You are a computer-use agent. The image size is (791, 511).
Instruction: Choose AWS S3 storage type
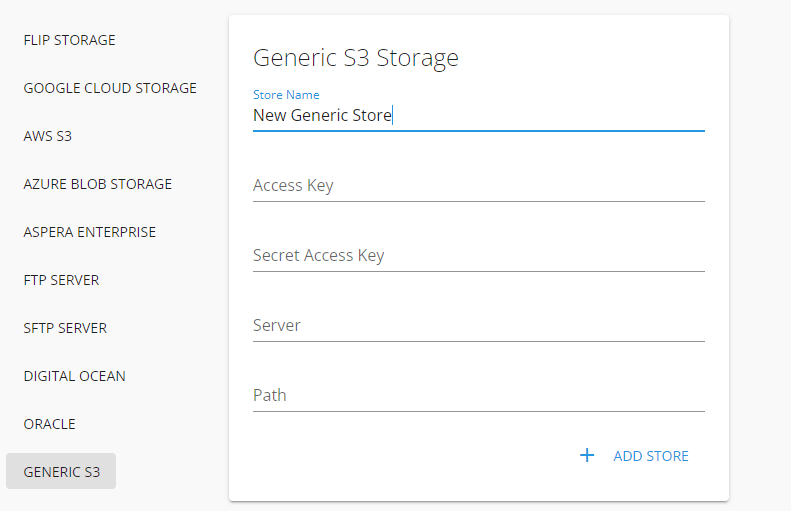click(48, 136)
